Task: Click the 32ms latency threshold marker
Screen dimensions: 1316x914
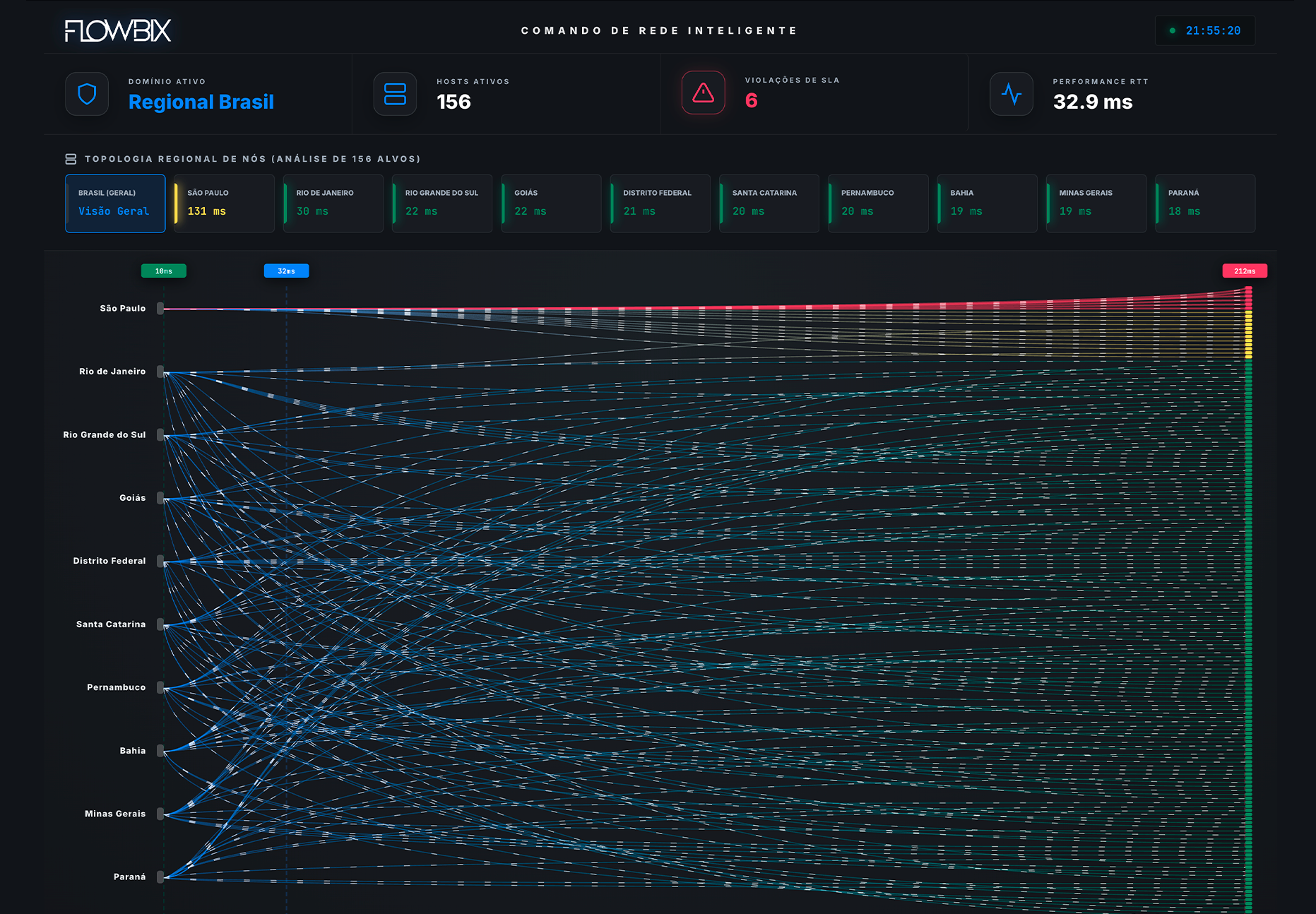Action: (286, 271)
